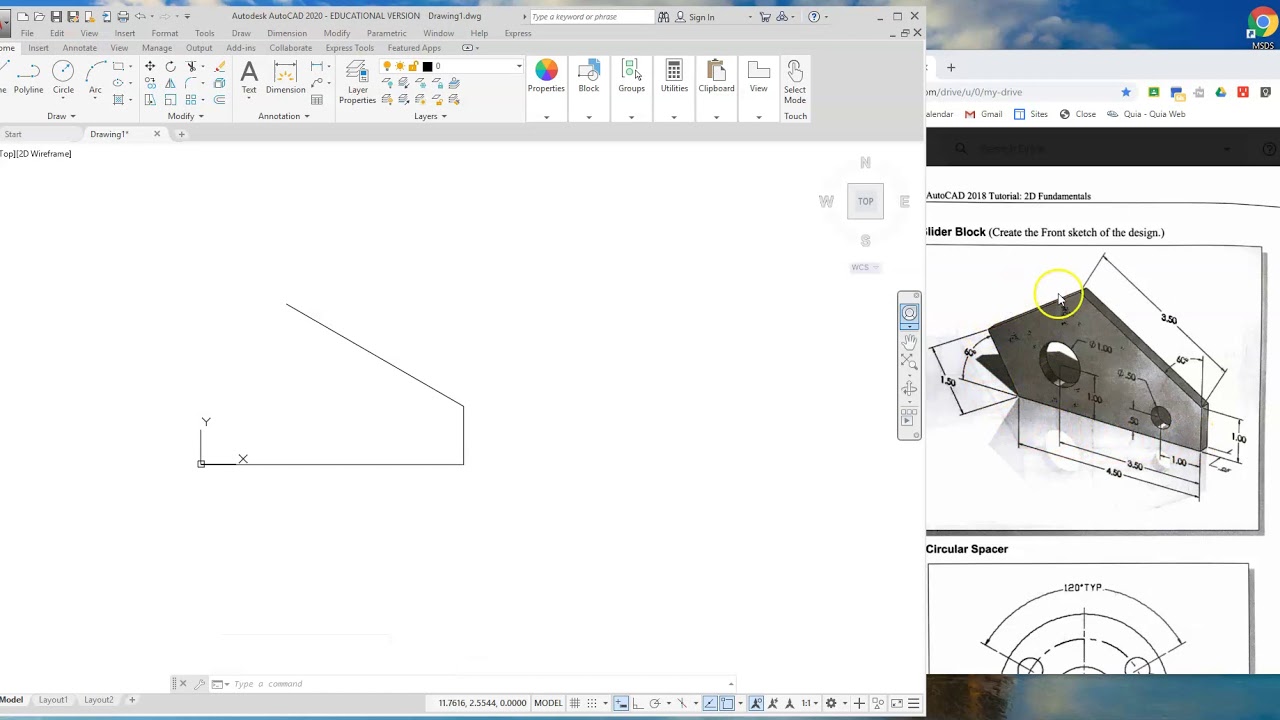Open Layer Properties manager
The height and width of the screenshot is (720, 1280).
[x=357, y=82]
